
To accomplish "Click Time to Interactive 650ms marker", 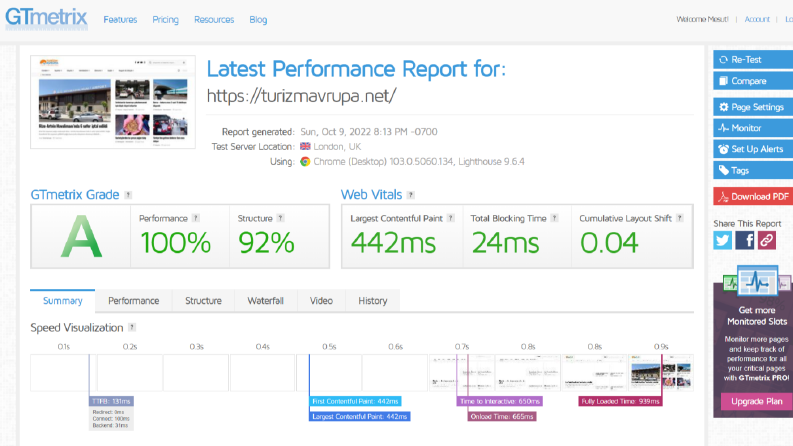I will [x=500, y=401].
